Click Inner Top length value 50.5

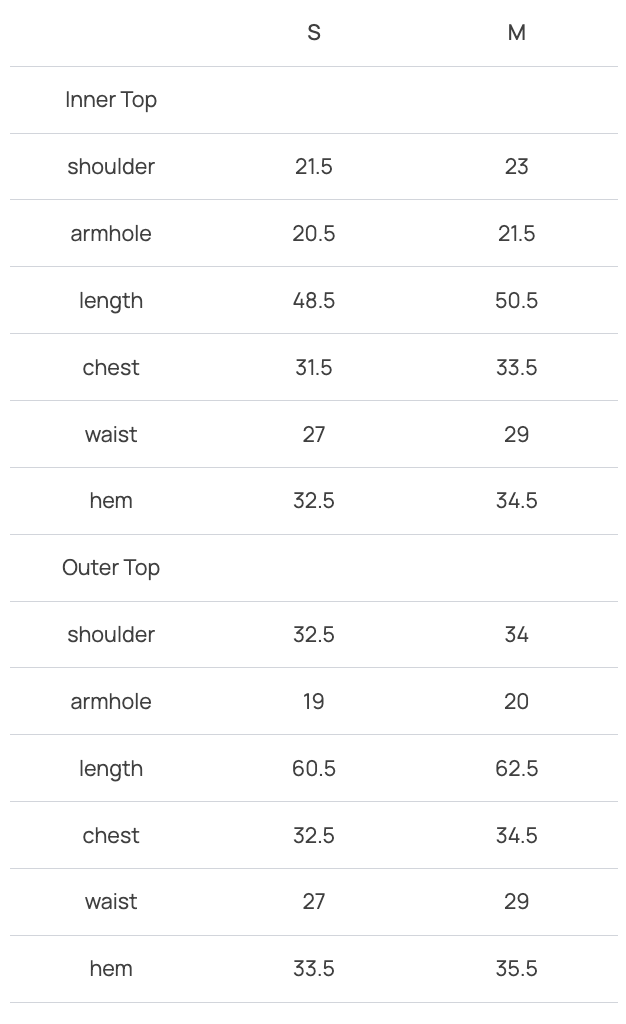coord(516,301)
